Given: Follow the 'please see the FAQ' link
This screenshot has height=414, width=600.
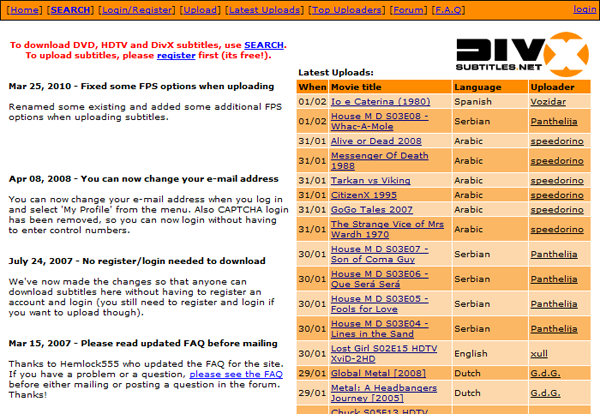Looking at the screenshot, I should click(236, 374).
